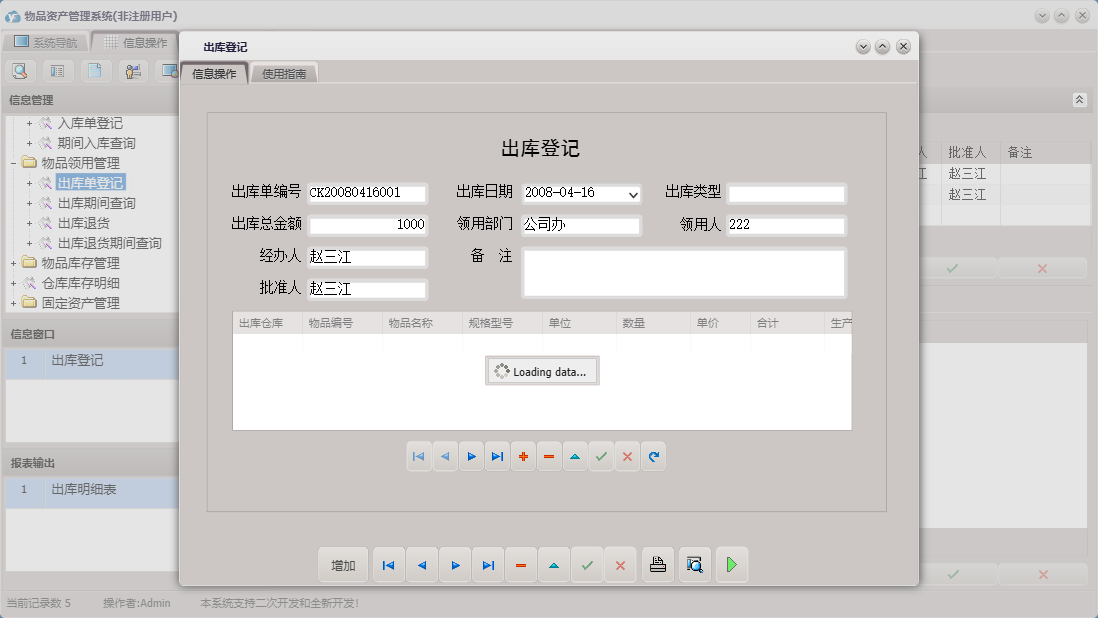Add a detail row with the plus icon
The height and width of the screenshot is (618, 1098).
tap(523, 456)
